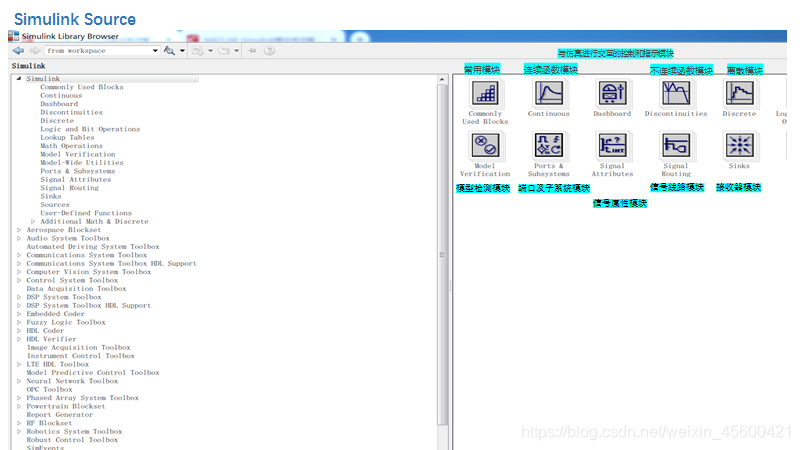Image resolution: width=800 pixels, height=450 pixels.
Task: Select OPC Toolbox in the tree
Action: [x=49, y=390]
